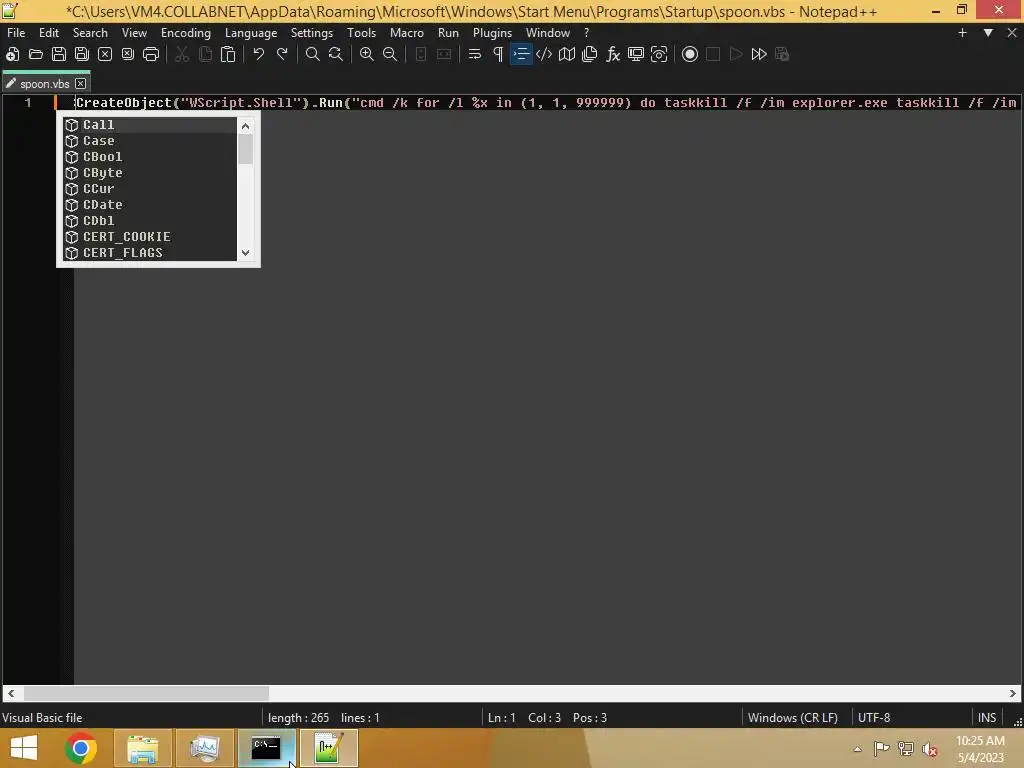Open the Window menu

point(548,33)
